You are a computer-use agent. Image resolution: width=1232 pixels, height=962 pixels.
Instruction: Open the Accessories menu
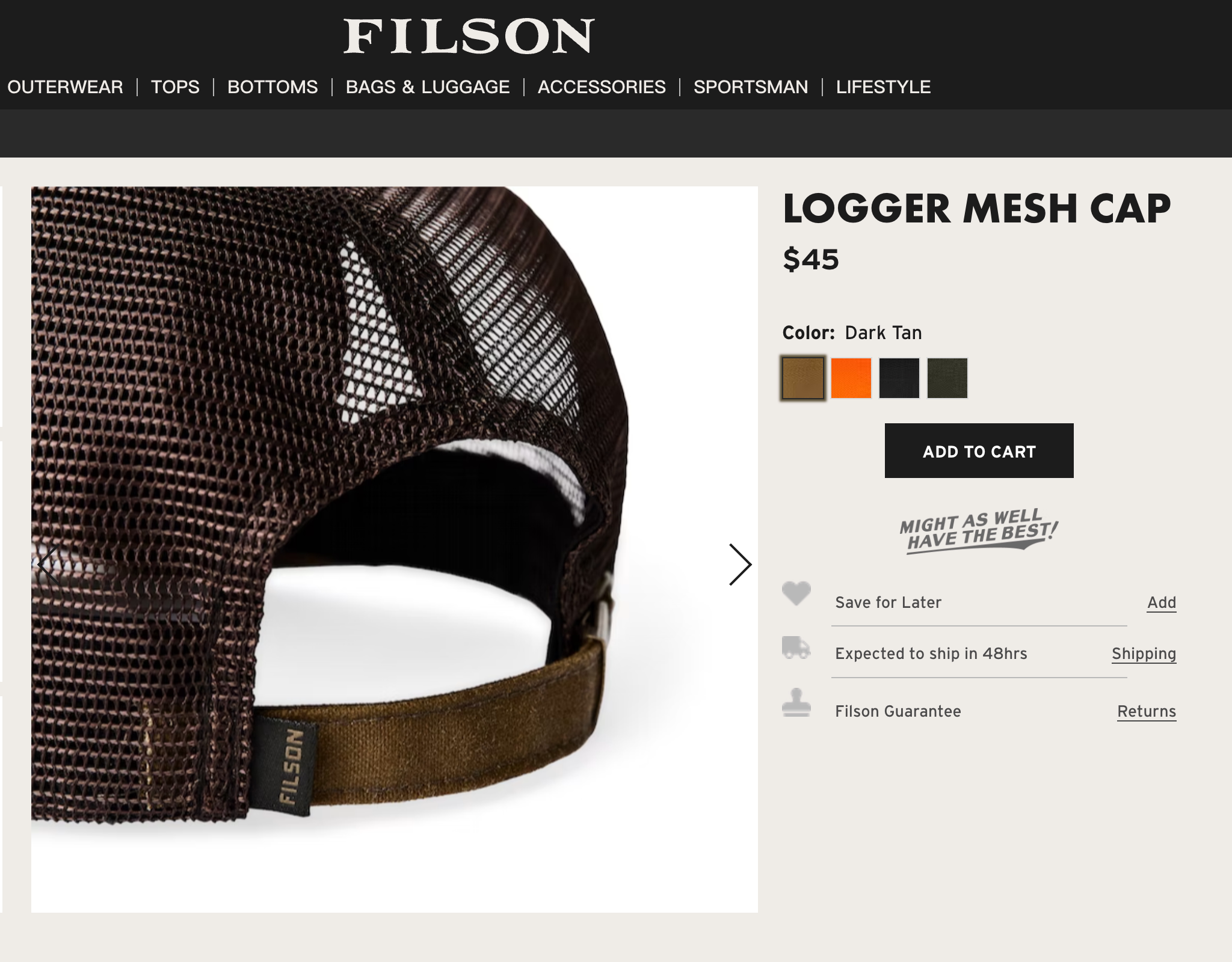point(602,87)
